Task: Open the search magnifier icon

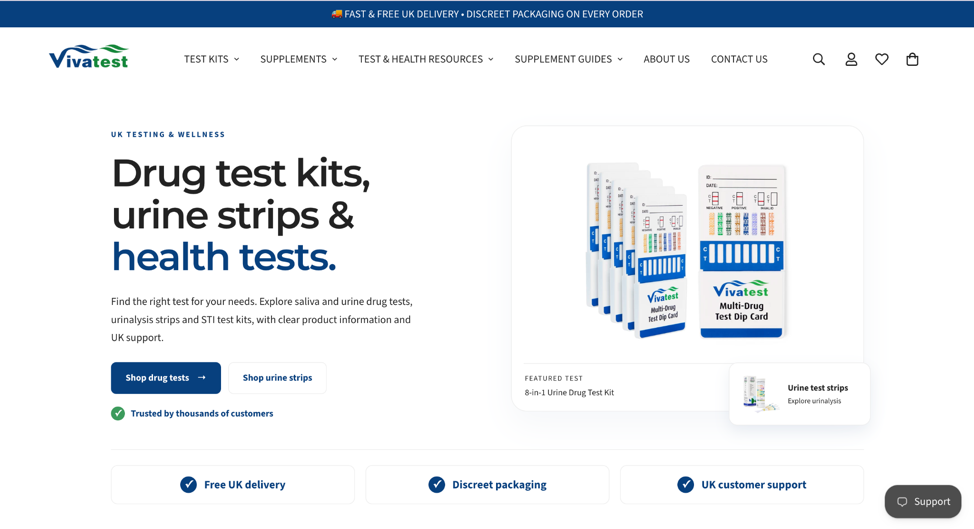Action: (x=819, y=59)
